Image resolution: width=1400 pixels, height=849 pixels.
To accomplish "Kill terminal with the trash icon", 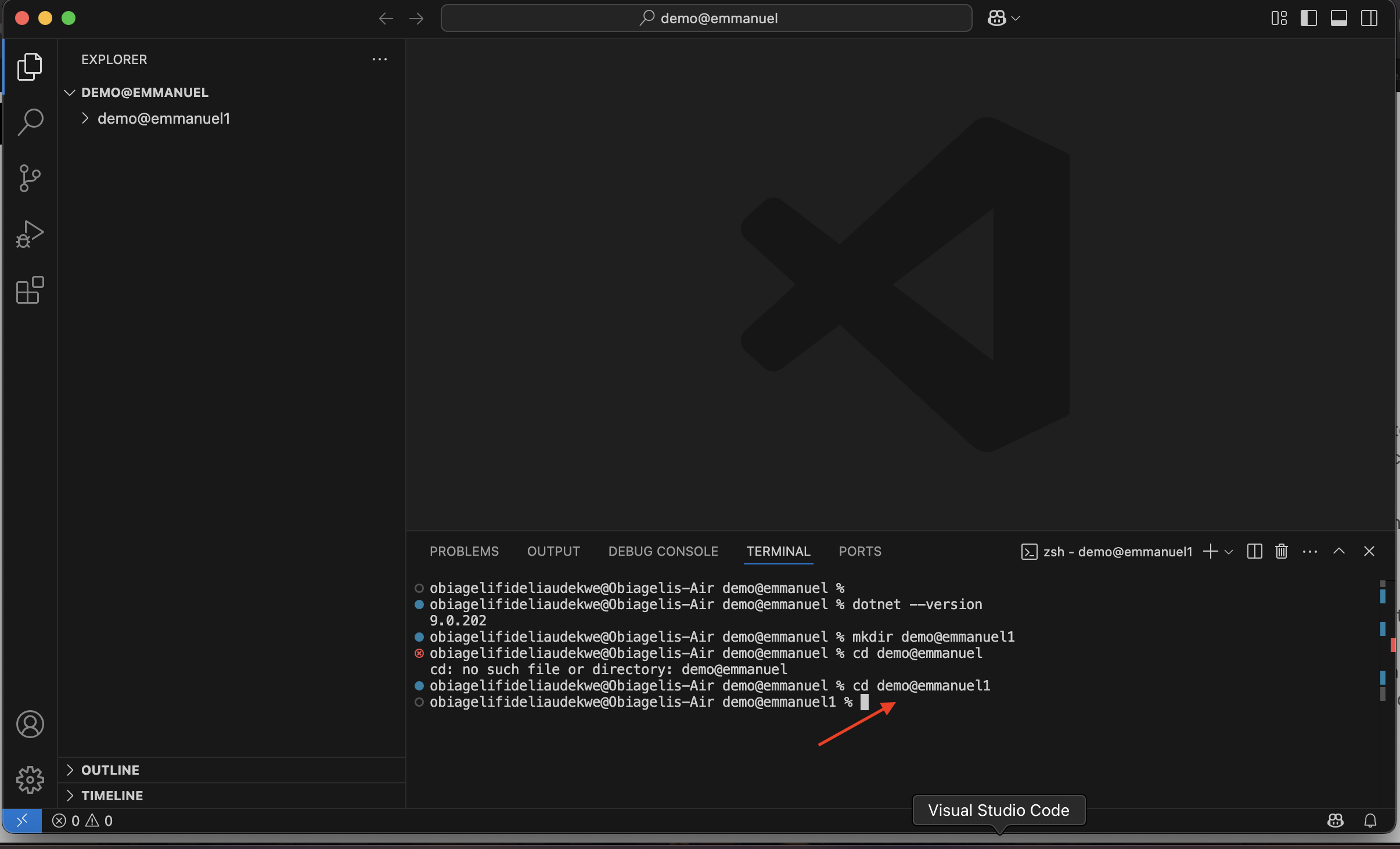I will click(1282, 551).
